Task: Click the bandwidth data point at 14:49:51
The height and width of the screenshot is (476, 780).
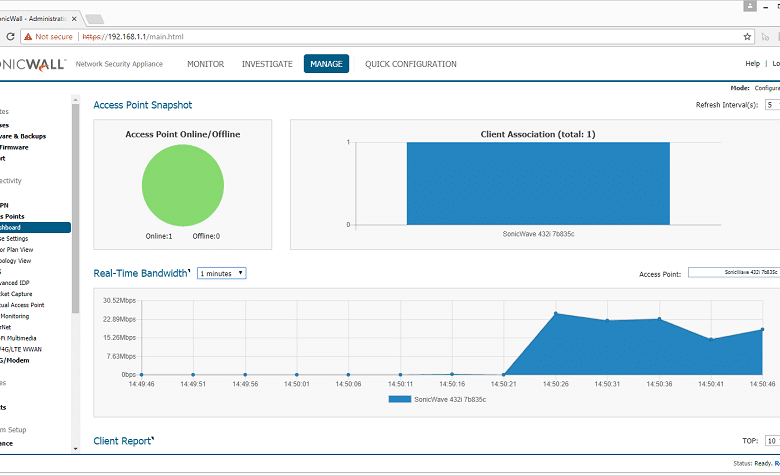Action: coord(193,375)
